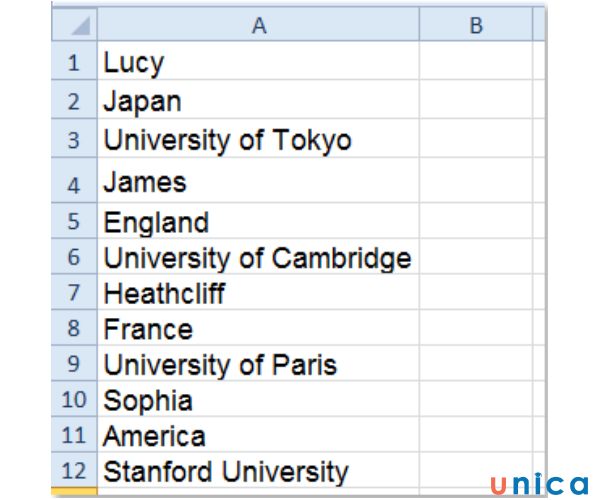600x500 pixels.
Task: Select the University of Cambridge cell
Action: pyautogui.click(x=258, y=258)
